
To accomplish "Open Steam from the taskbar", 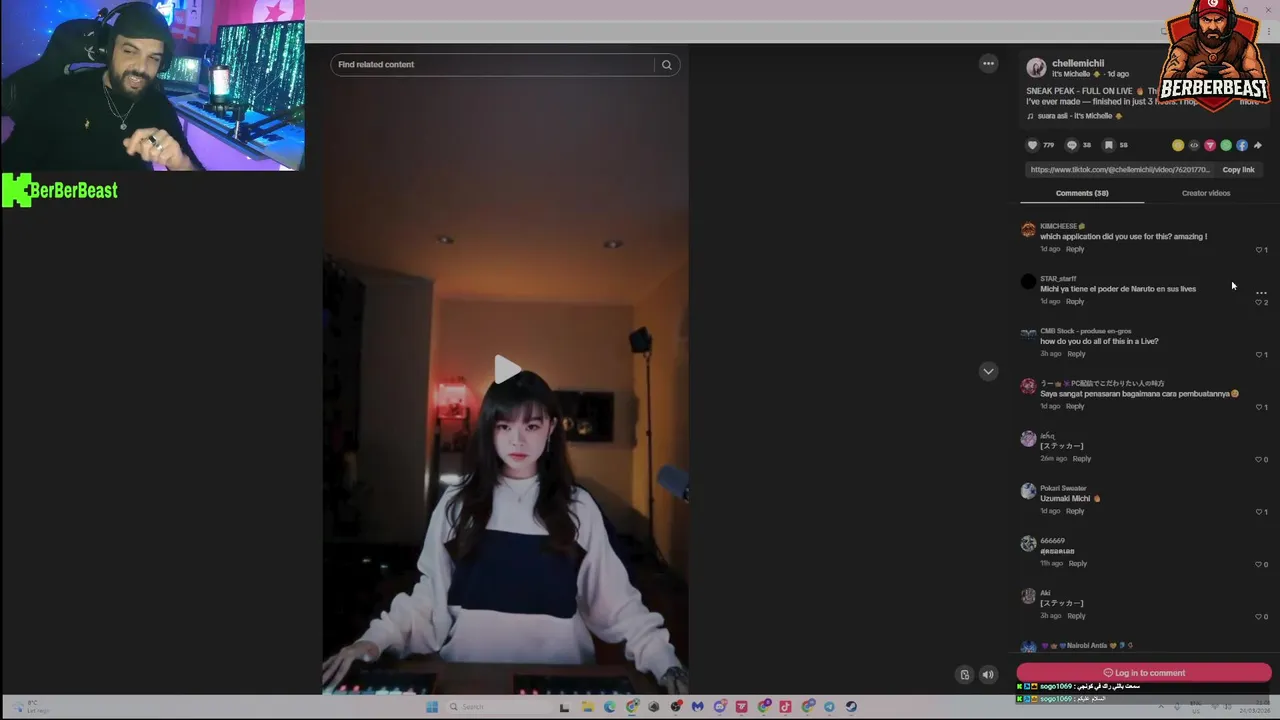I will 851,707.
